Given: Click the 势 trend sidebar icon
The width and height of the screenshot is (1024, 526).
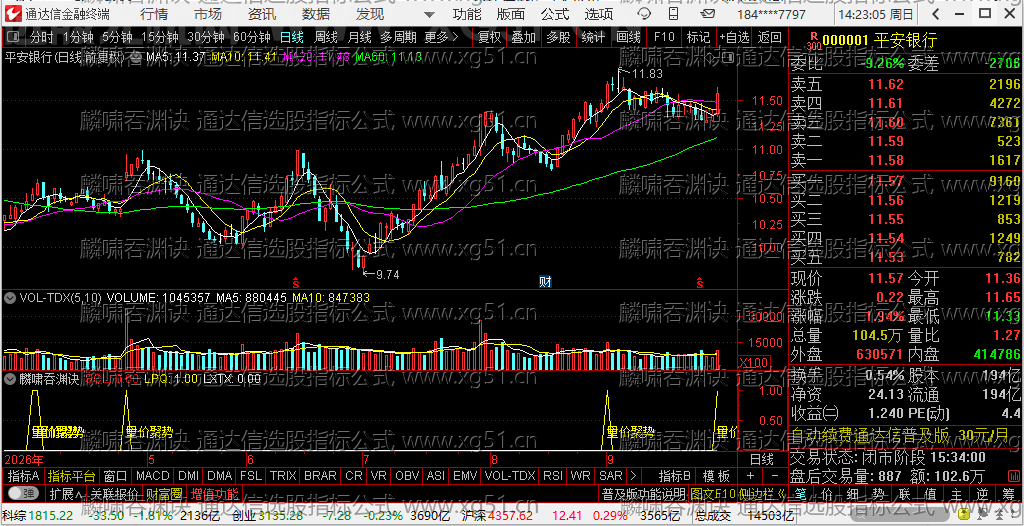Looking at the screenshot, I should (x=878, y=492).
